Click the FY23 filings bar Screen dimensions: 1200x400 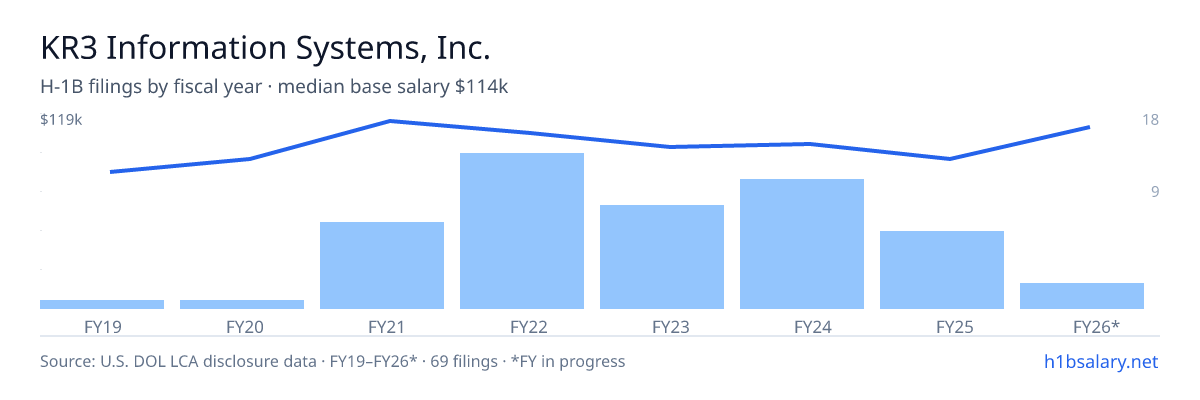(662, 257)
